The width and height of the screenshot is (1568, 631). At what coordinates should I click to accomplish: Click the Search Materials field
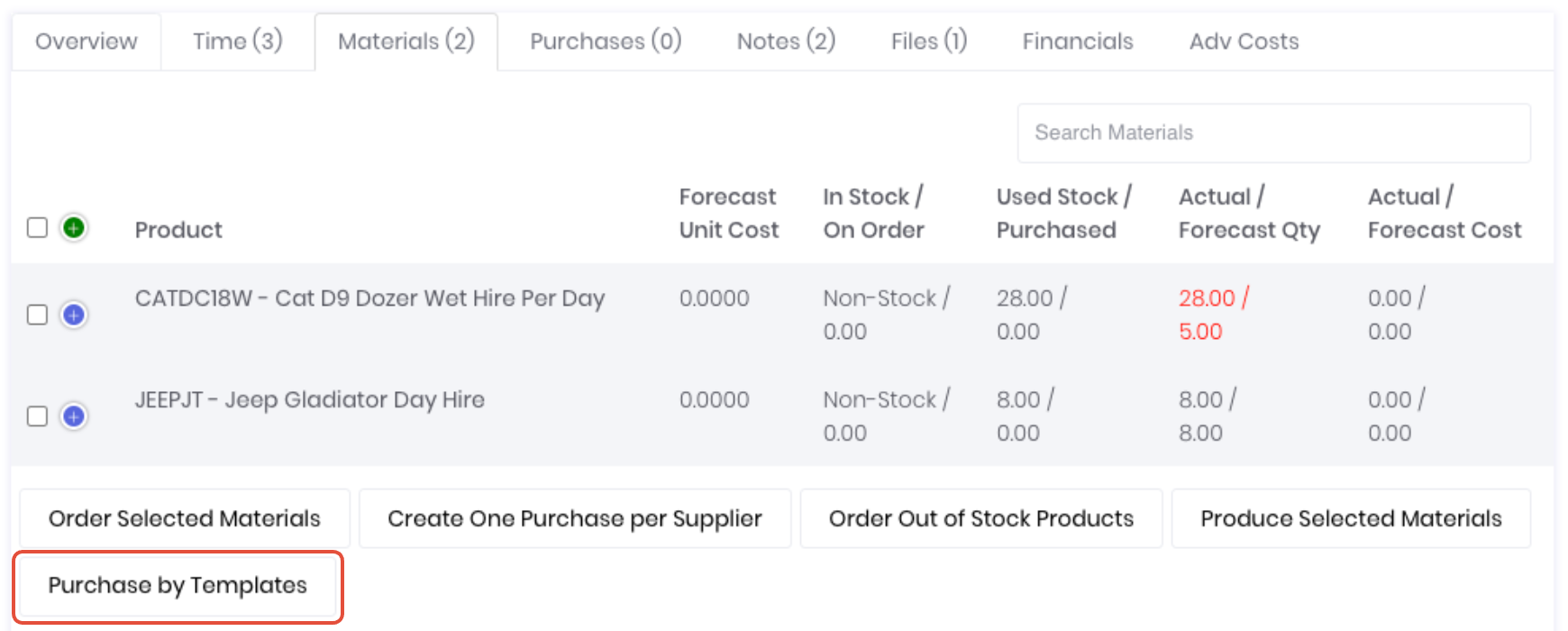[x=1273, y=133]
